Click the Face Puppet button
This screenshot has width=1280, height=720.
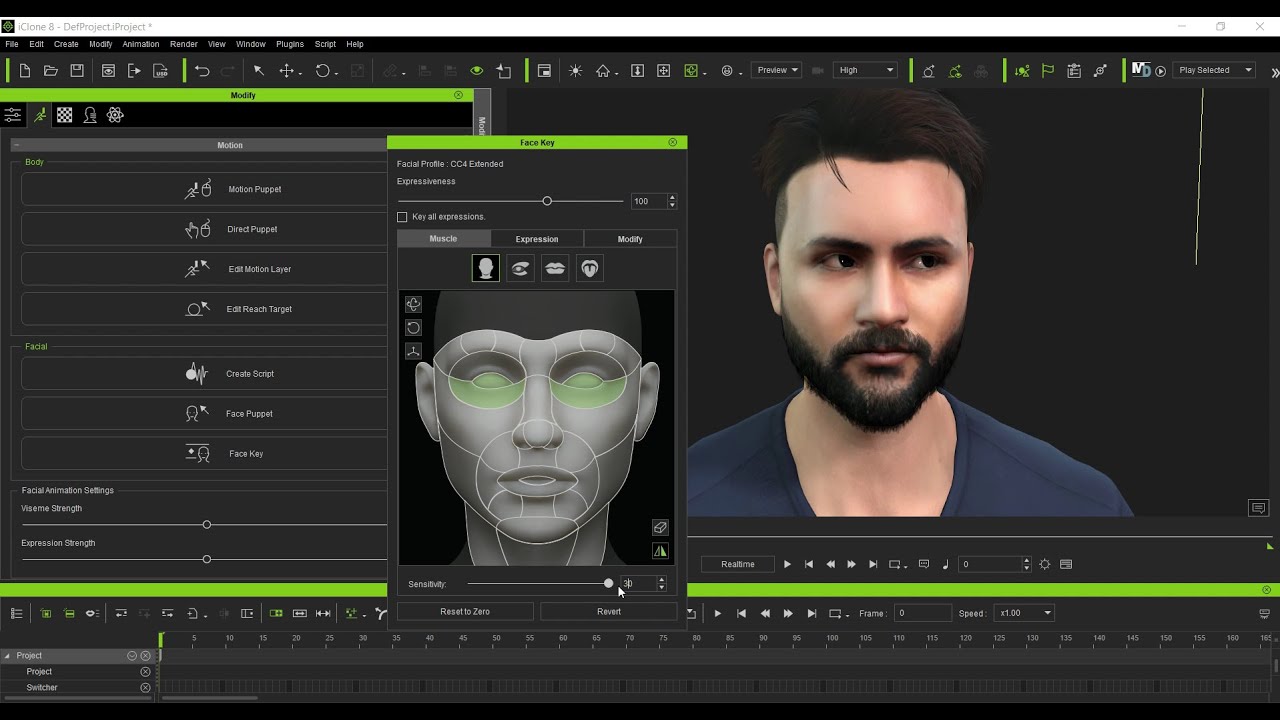pyautogui.click(x=204, y=413)
